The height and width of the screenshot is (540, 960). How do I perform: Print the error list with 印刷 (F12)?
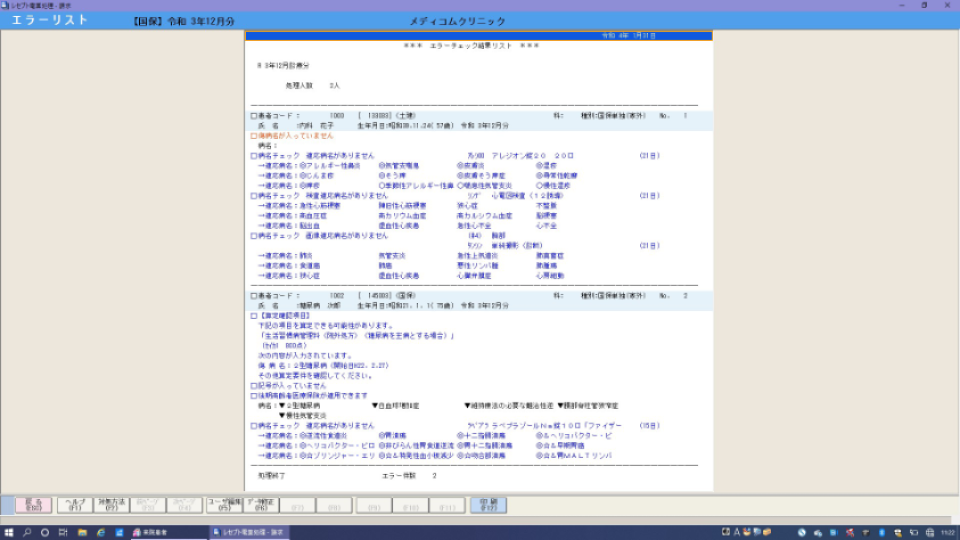coord(489,505)
